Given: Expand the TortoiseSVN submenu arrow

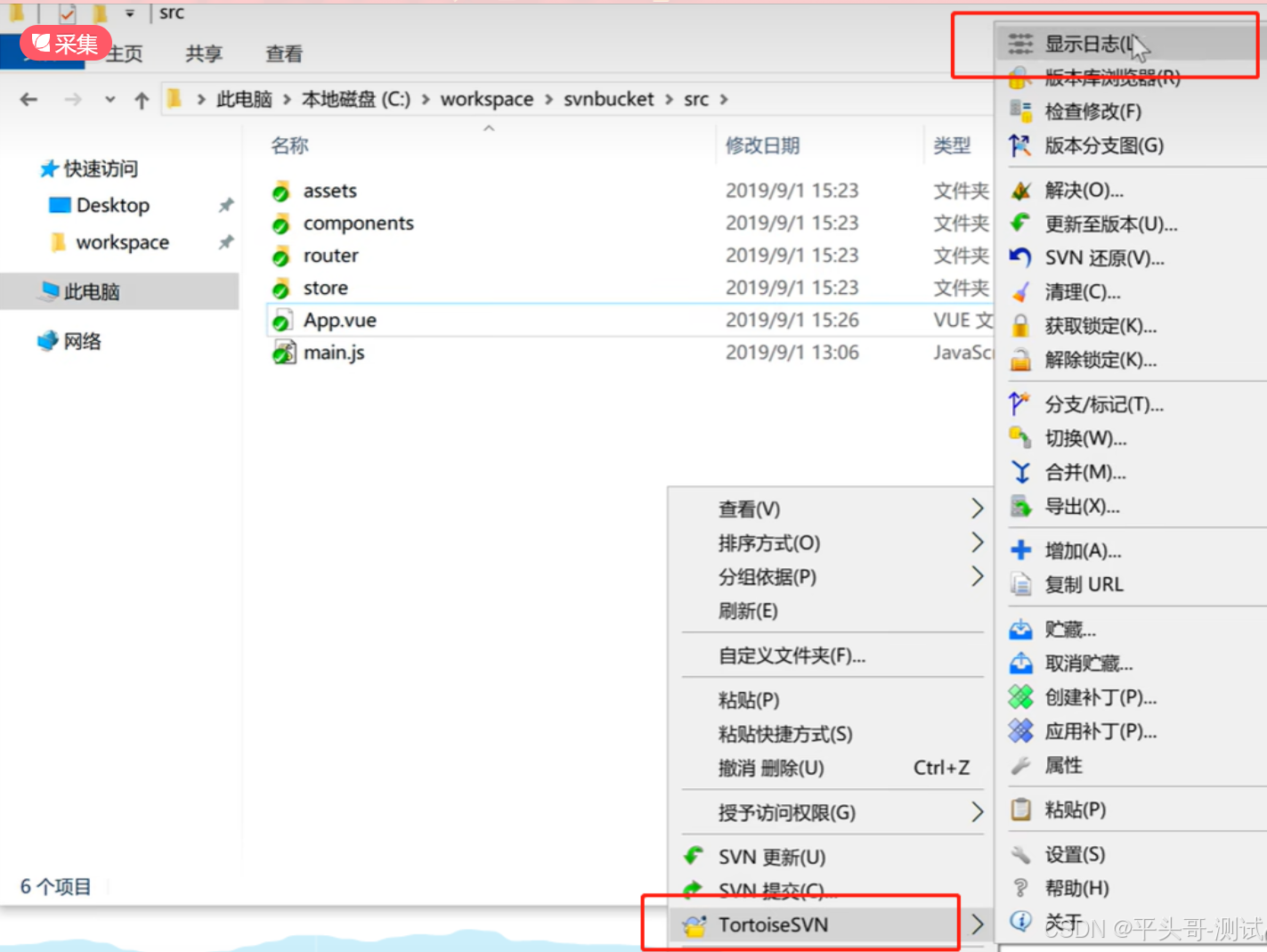Looking at the screenshot, I should (x=977, y=924).
